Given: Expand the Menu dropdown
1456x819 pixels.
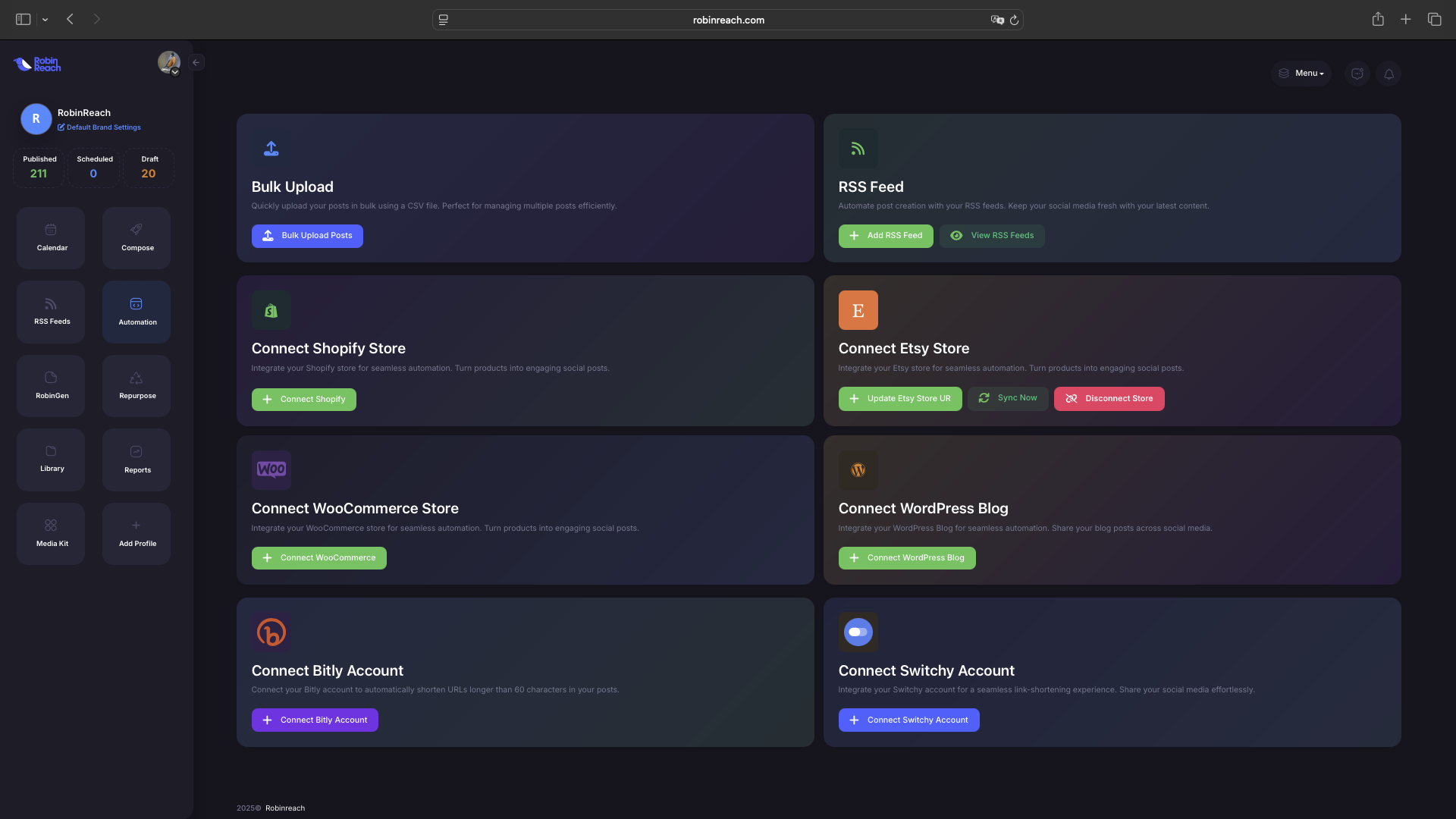Looking at the screenshot, I should pyautogui.click(x=1301, y=74).
